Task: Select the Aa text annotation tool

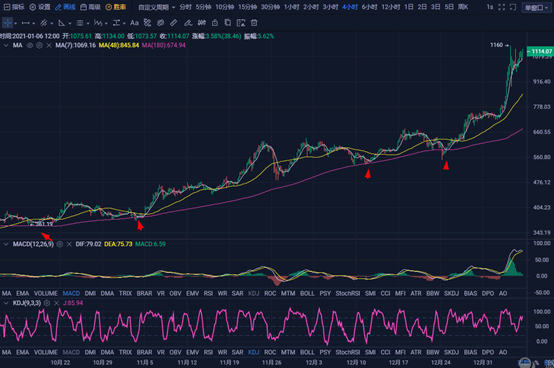Action: click(x=134, y=23)
